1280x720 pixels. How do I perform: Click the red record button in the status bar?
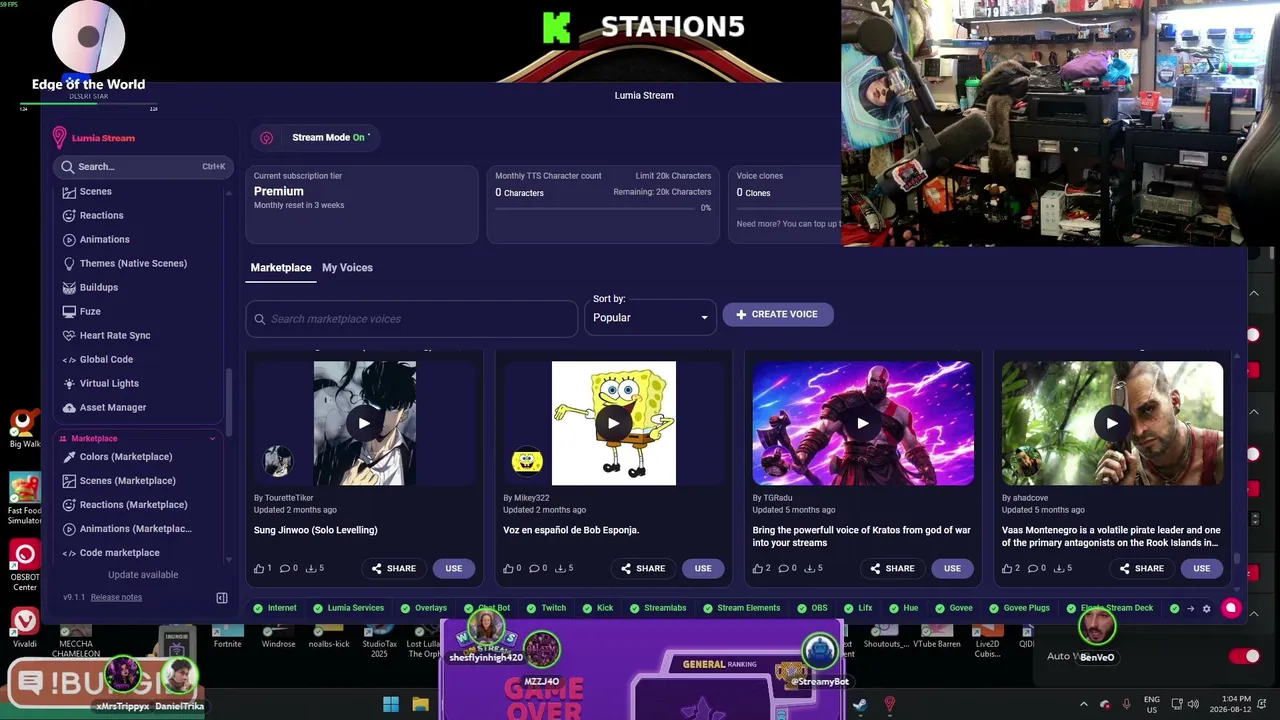1231,608
